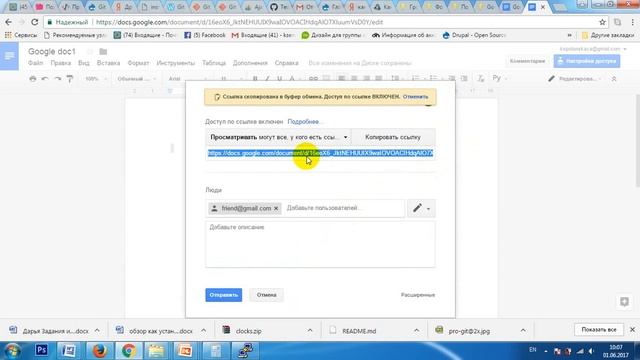
Task: Open the Расширенные link
Action: 418,295
